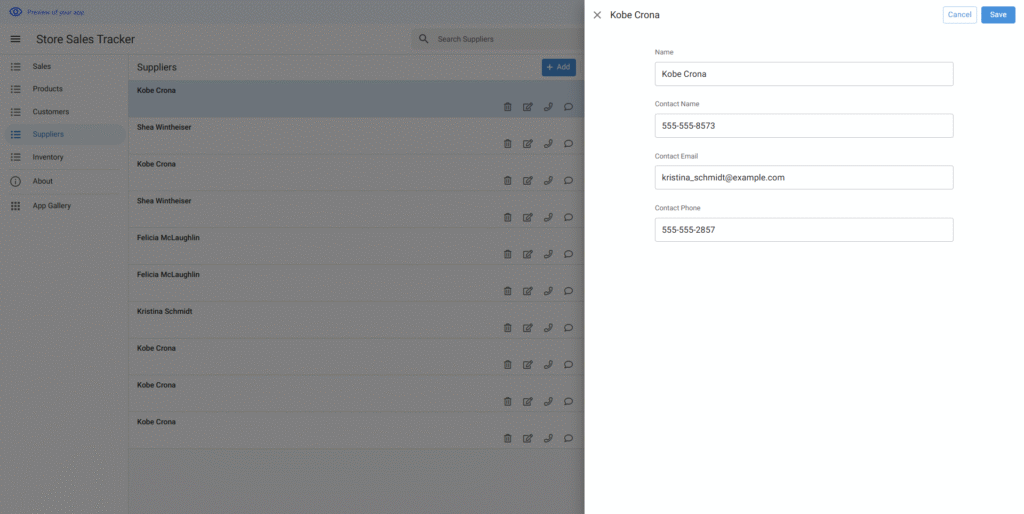Click the preview eye icon
The width and height of the screenshot is (1024, 514).
[15, 12]
